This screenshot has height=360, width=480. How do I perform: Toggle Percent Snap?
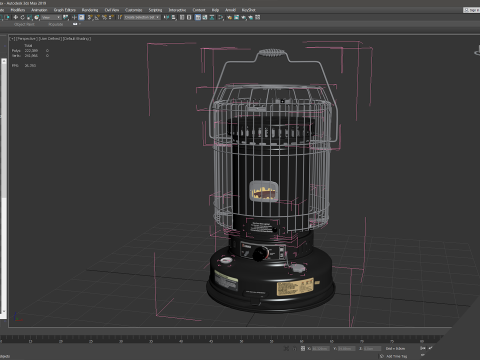click(x=105, y=17)
